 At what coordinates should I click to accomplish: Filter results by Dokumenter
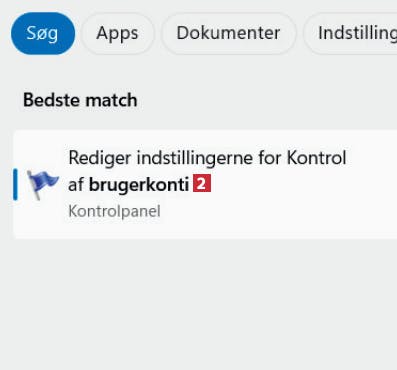(x=229, y=33)
